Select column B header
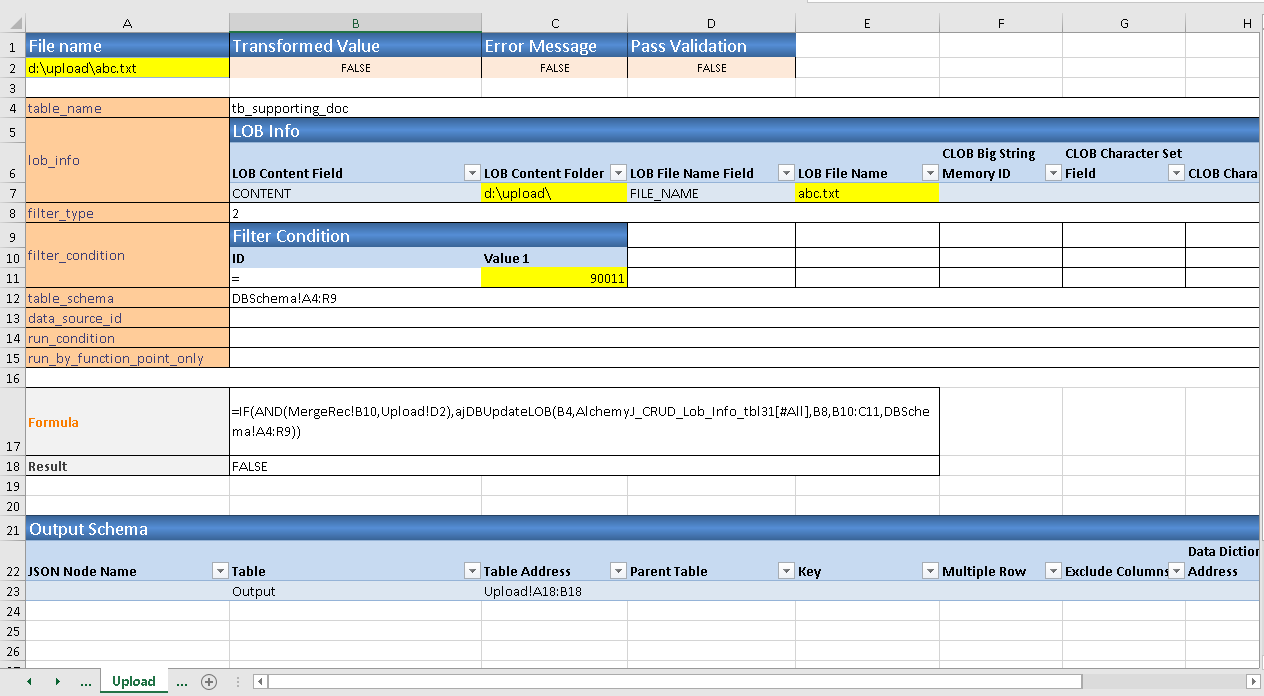The height and width of the screenshot is (696, 1264). click(x=355, y=22)
